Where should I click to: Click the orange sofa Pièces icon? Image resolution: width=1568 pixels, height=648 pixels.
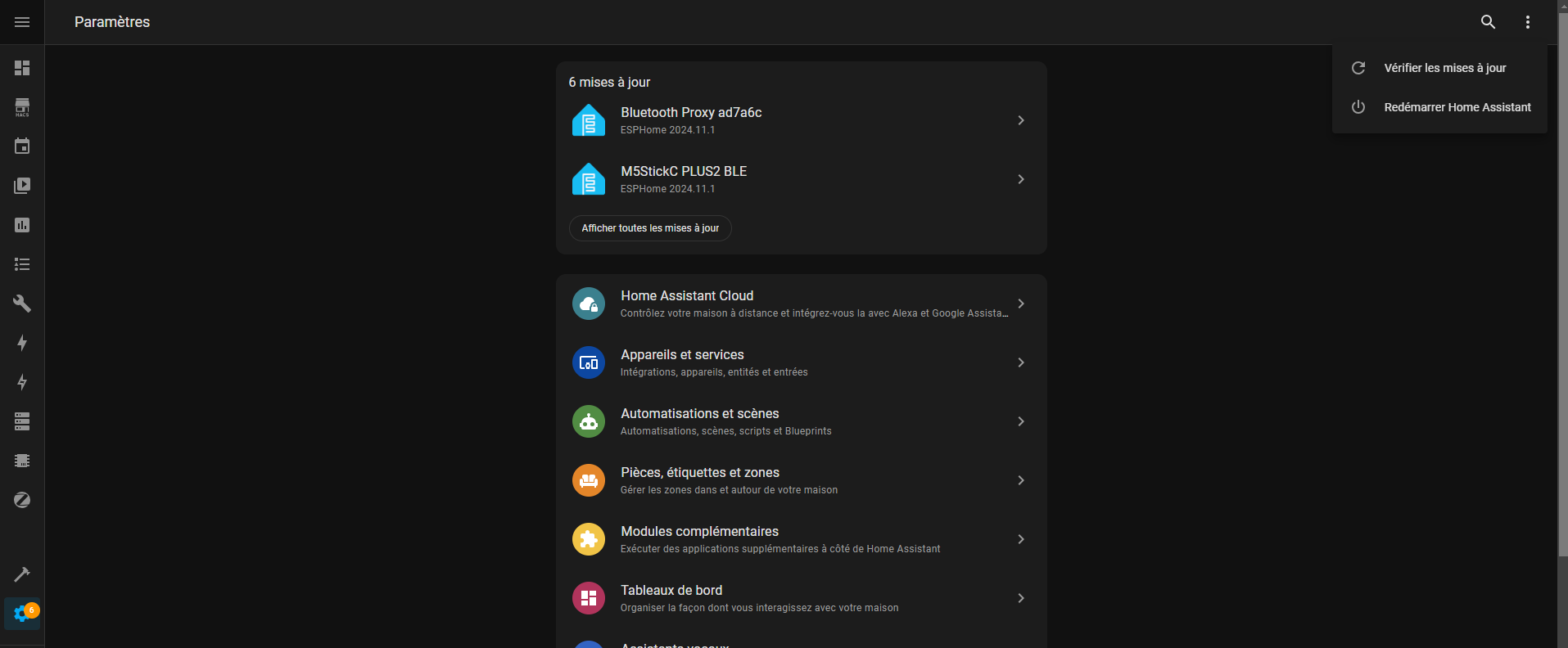tap(589, 480)
